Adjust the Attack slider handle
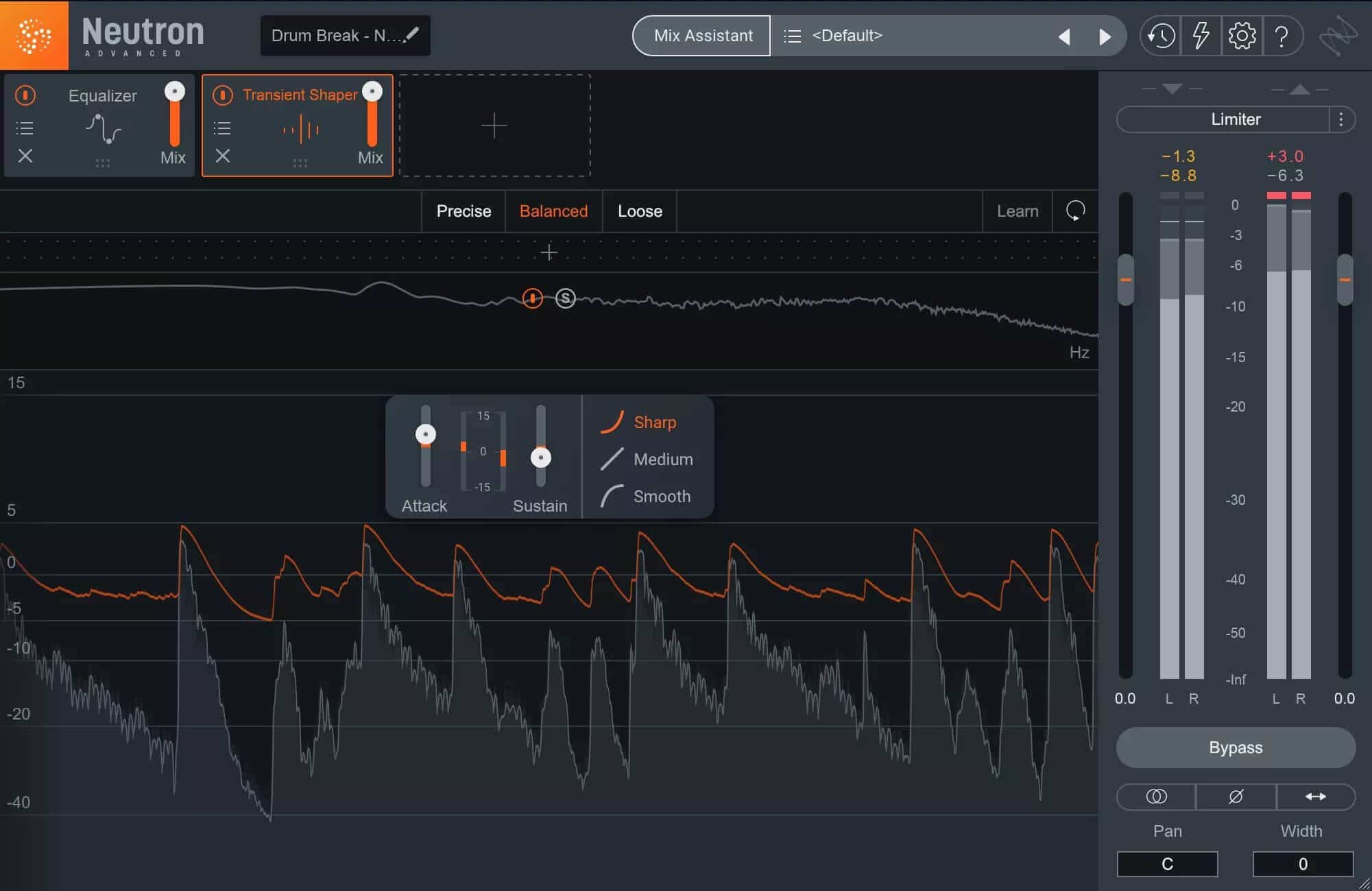The width and height of the screenshot is (1372, 891). 426,434
